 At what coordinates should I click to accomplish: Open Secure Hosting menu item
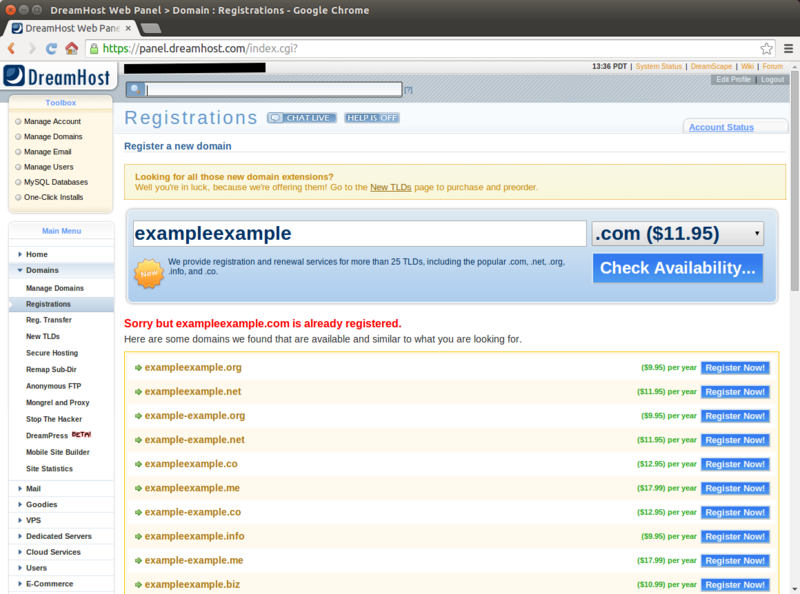52,353
